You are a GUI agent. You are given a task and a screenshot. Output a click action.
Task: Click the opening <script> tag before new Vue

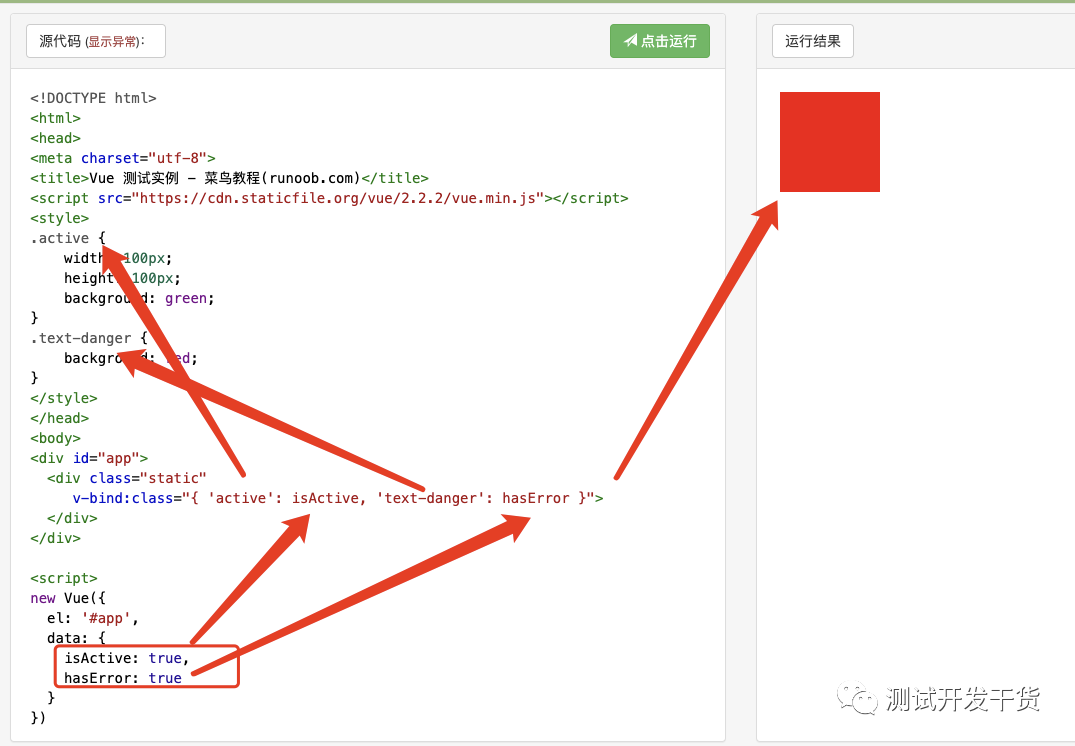(64, 578)
